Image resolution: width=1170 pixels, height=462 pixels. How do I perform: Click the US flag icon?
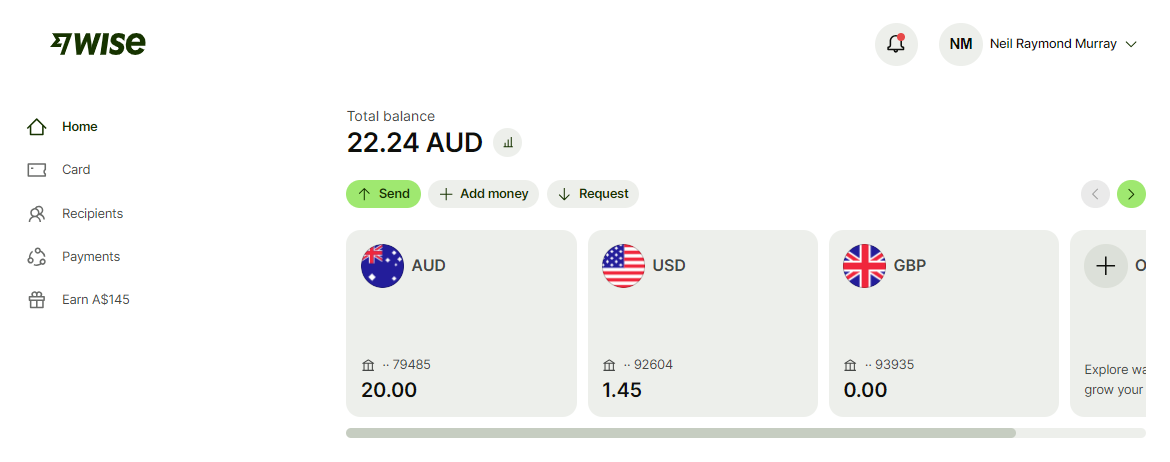[x=623, y=266]
